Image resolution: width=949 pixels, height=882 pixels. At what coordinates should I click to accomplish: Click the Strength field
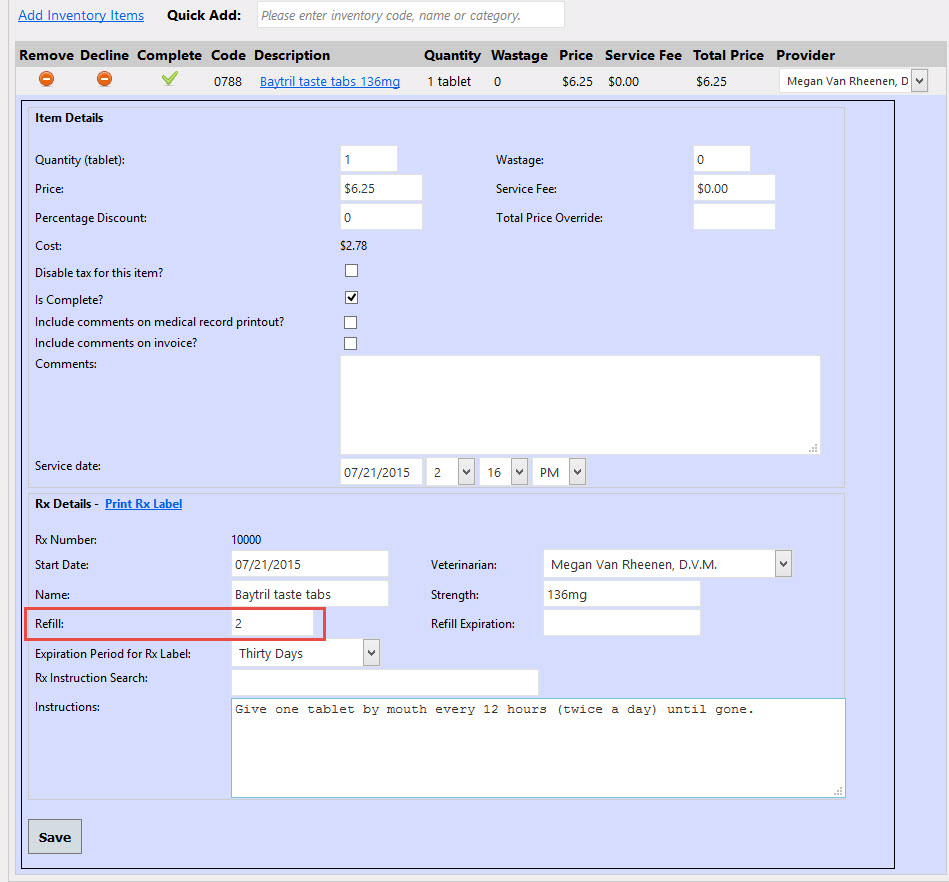[x=622, y=594]
